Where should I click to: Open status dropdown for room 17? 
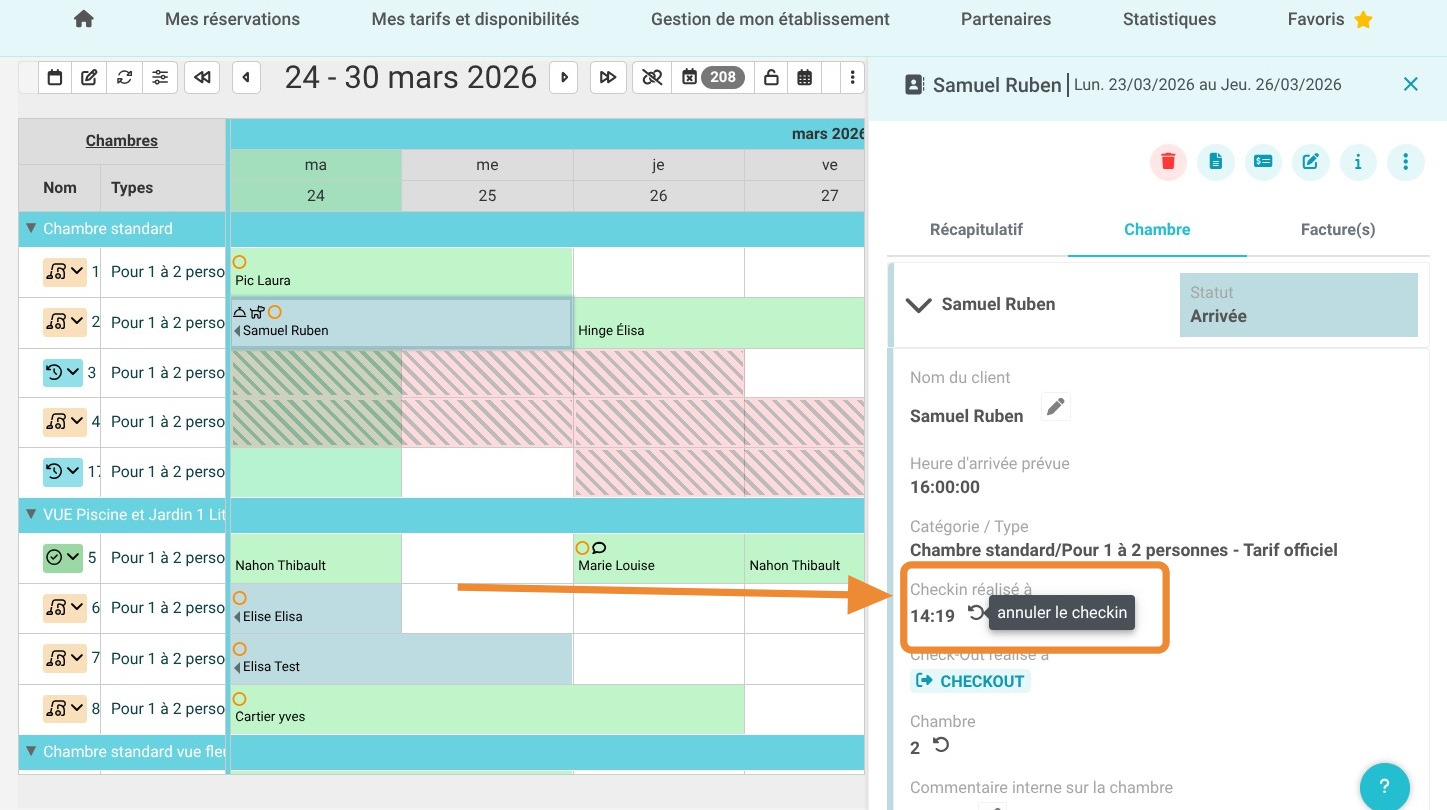(63, 471)
